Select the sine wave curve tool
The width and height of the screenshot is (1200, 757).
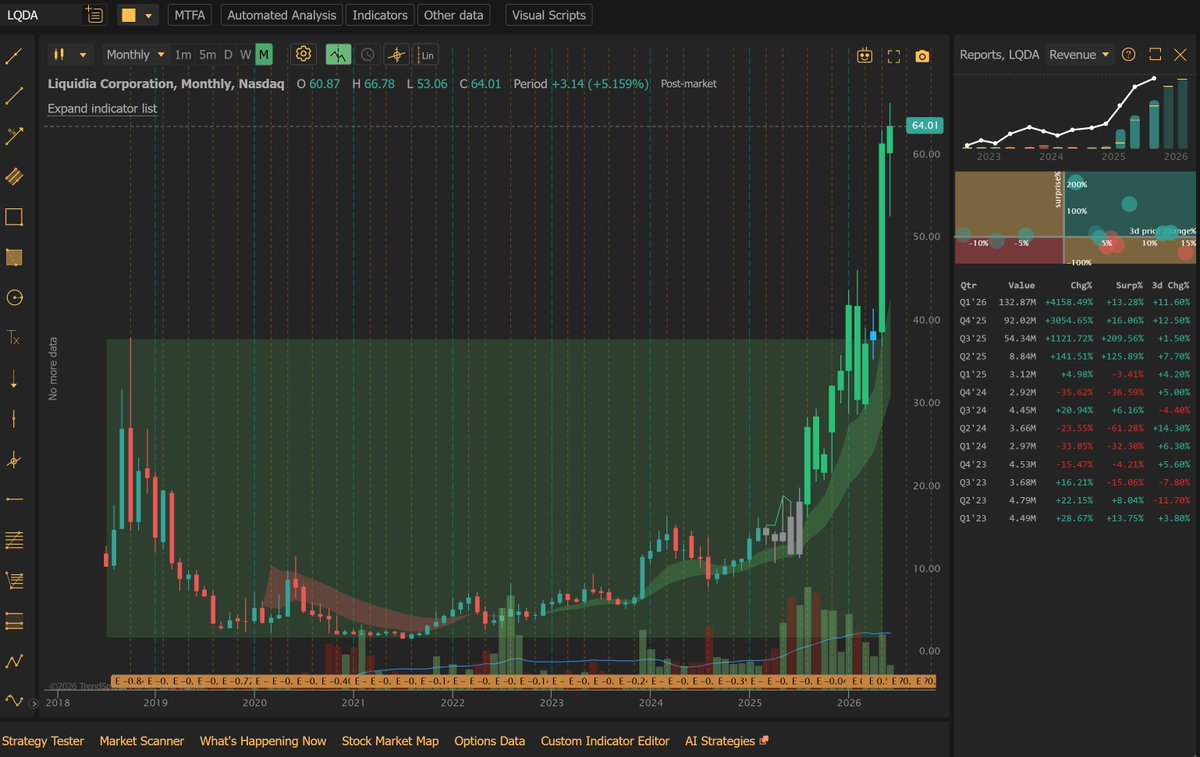[14, 700]
